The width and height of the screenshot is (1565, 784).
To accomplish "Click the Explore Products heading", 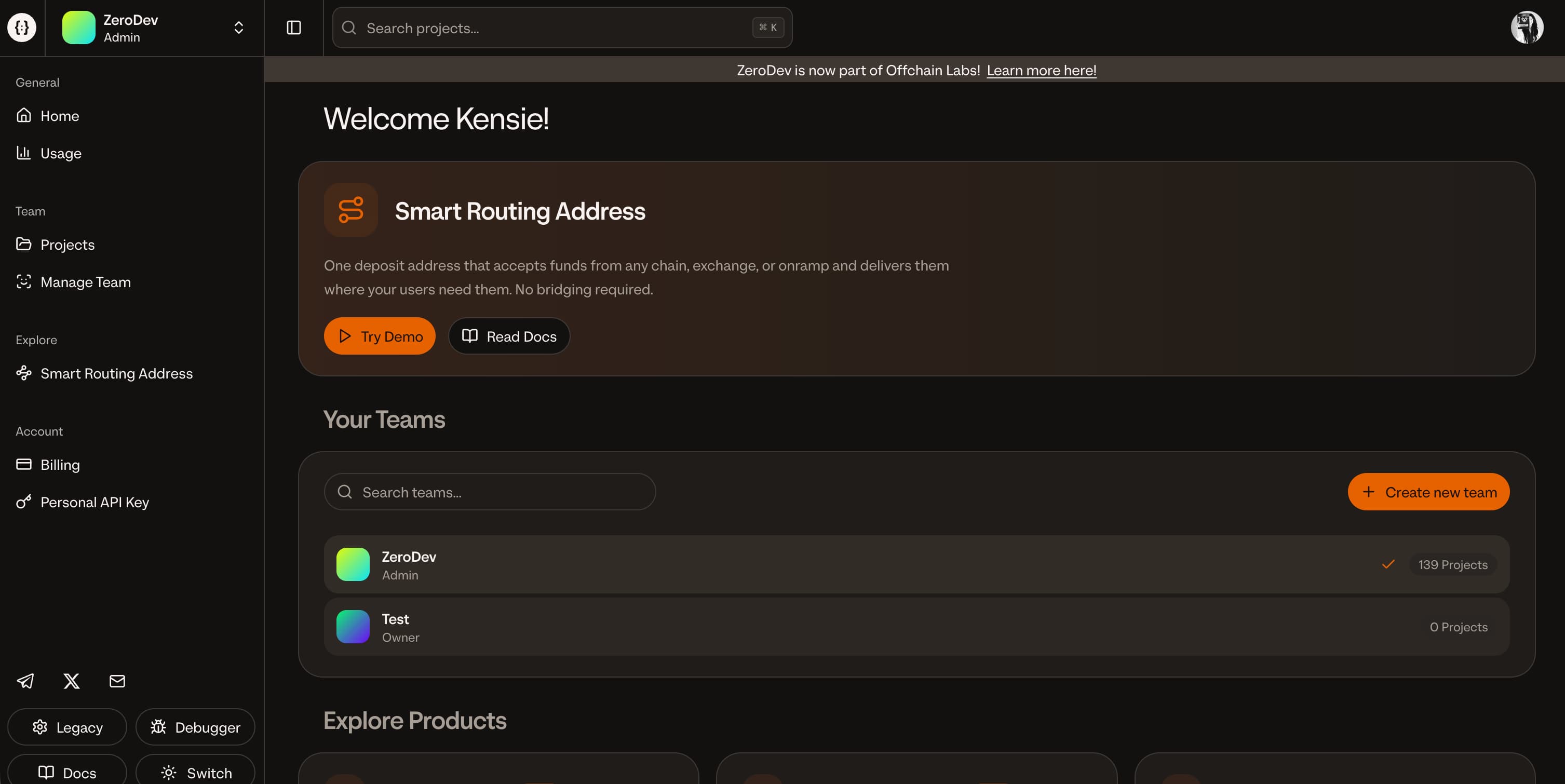I will (415, 720).
